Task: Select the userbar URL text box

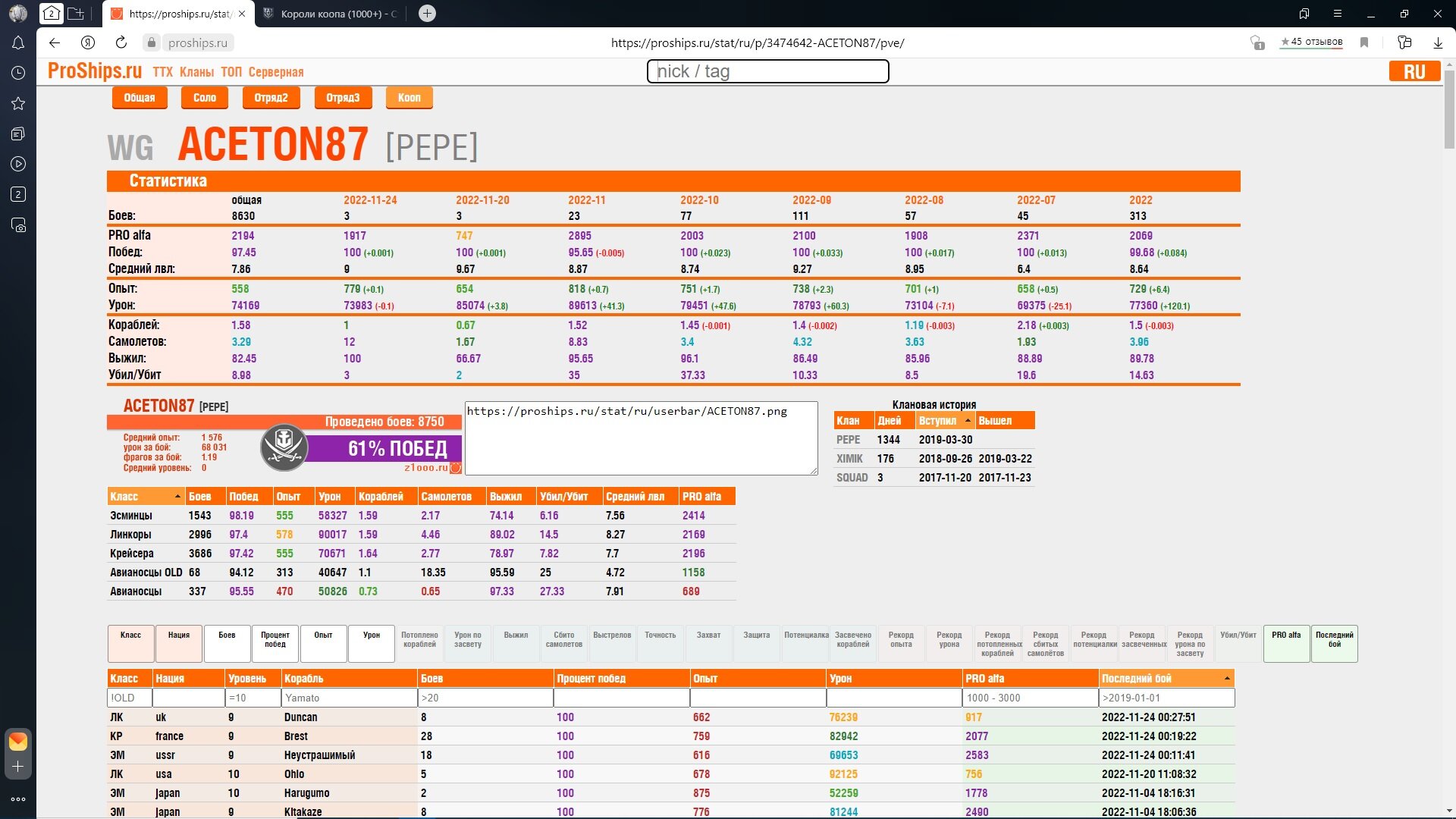Action: [641, 438]
